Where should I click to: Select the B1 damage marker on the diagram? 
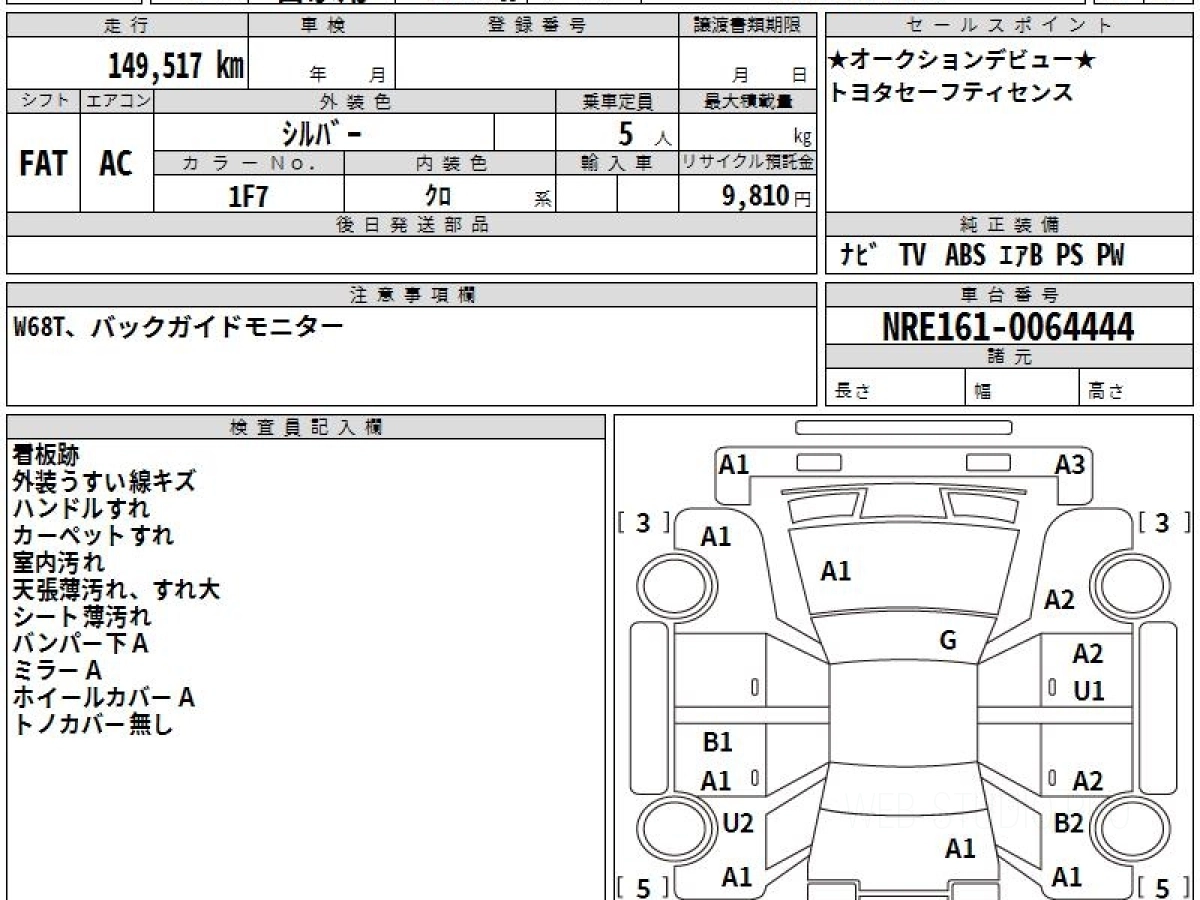717,742
